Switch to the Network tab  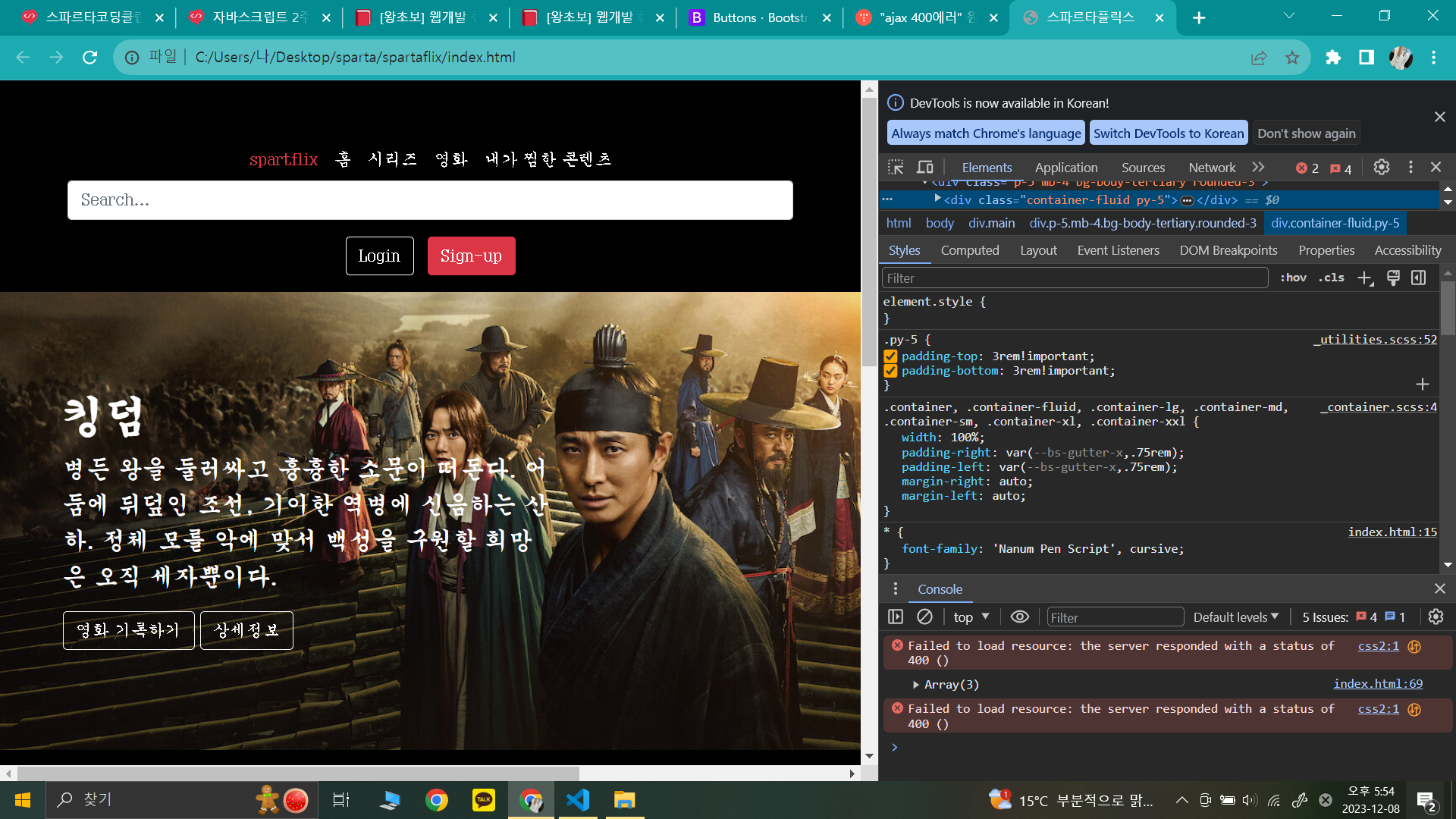point(1212,168)
